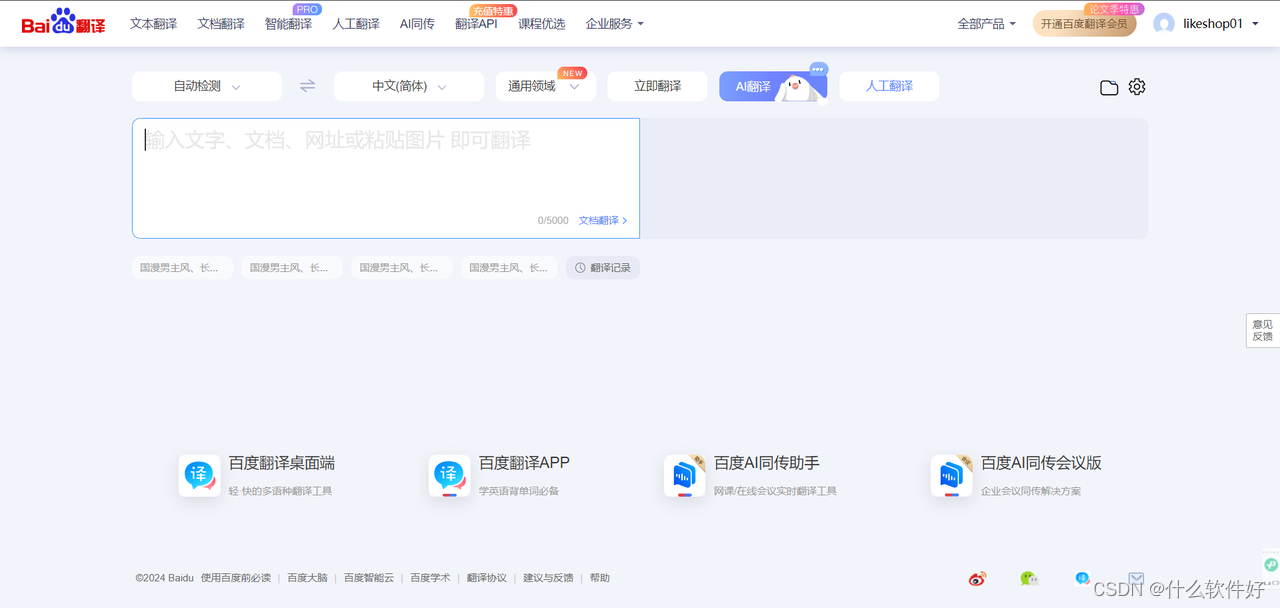Open the AI同传 nav item

[x=417, y=24]
